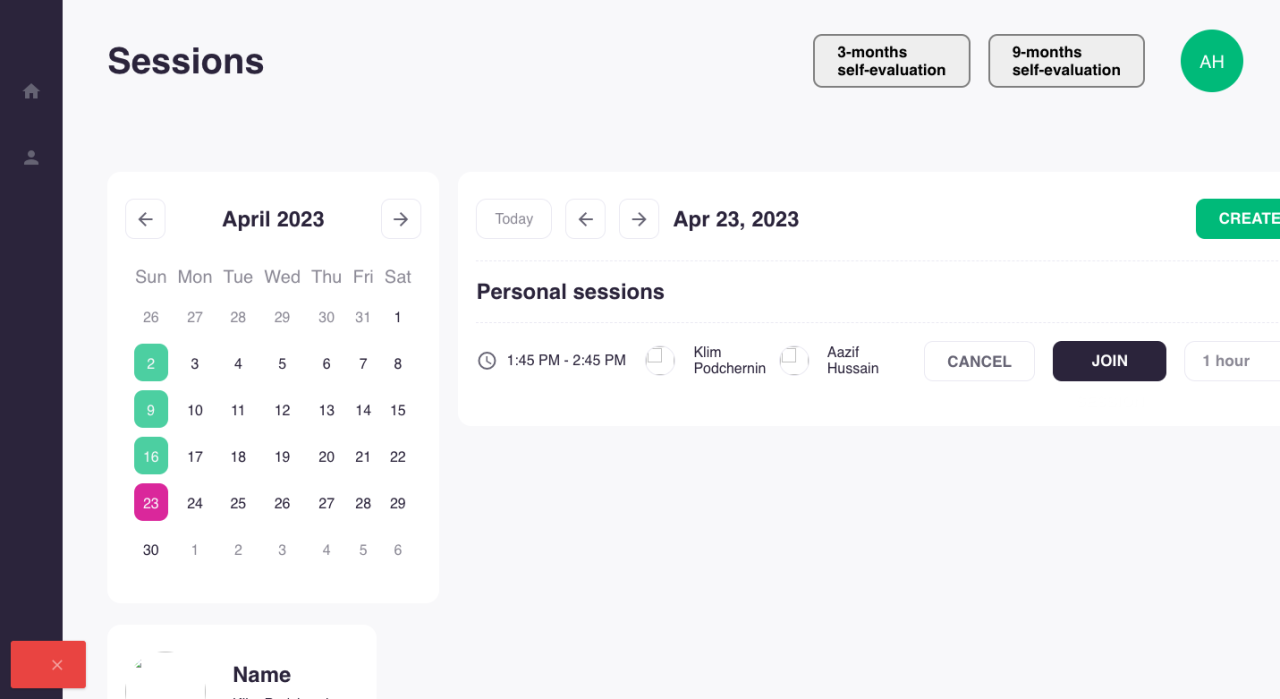Open the AH user avatar menu
This screenshot has width=1280, height=699.
pyautogui.click(x=1211, y=61)
